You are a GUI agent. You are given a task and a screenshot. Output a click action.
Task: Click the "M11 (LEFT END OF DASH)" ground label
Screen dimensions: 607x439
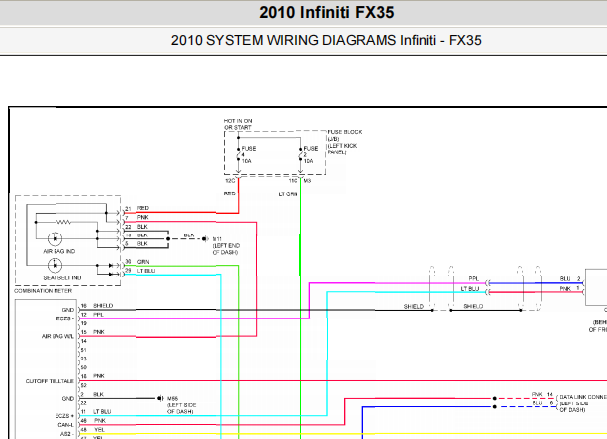[226, 246]
